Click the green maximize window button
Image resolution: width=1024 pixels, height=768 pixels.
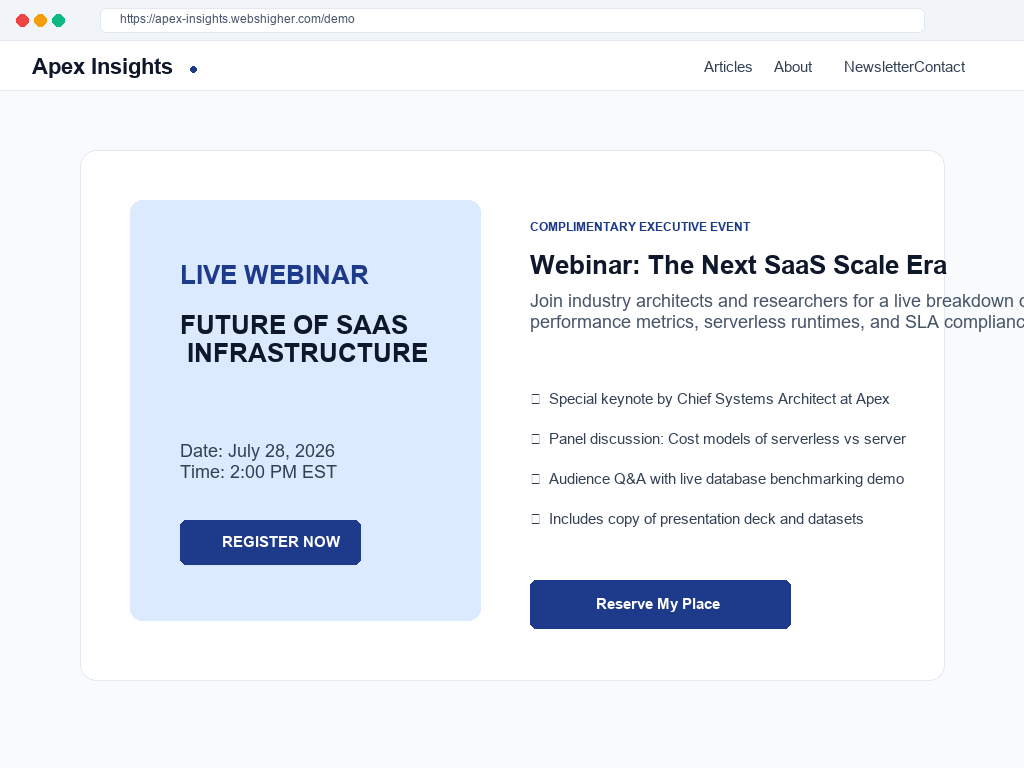[58, 20]
